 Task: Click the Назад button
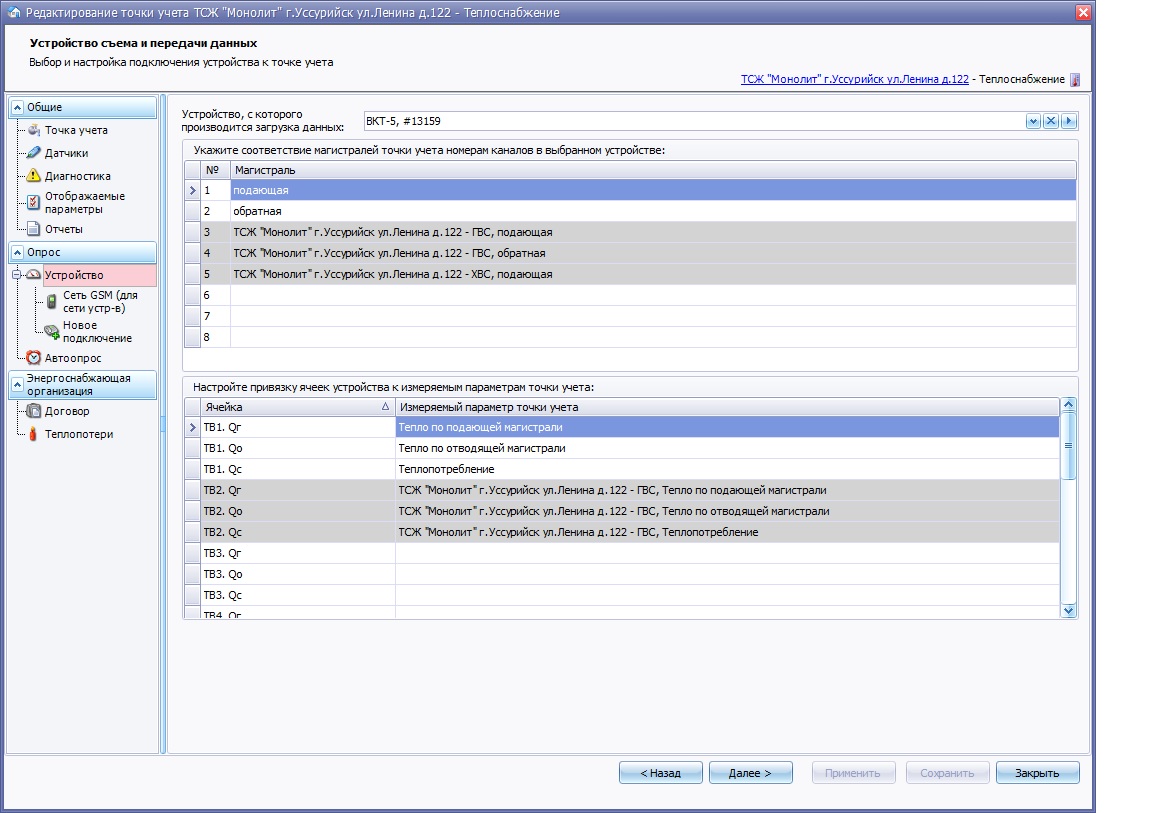[x=660, y=773]
